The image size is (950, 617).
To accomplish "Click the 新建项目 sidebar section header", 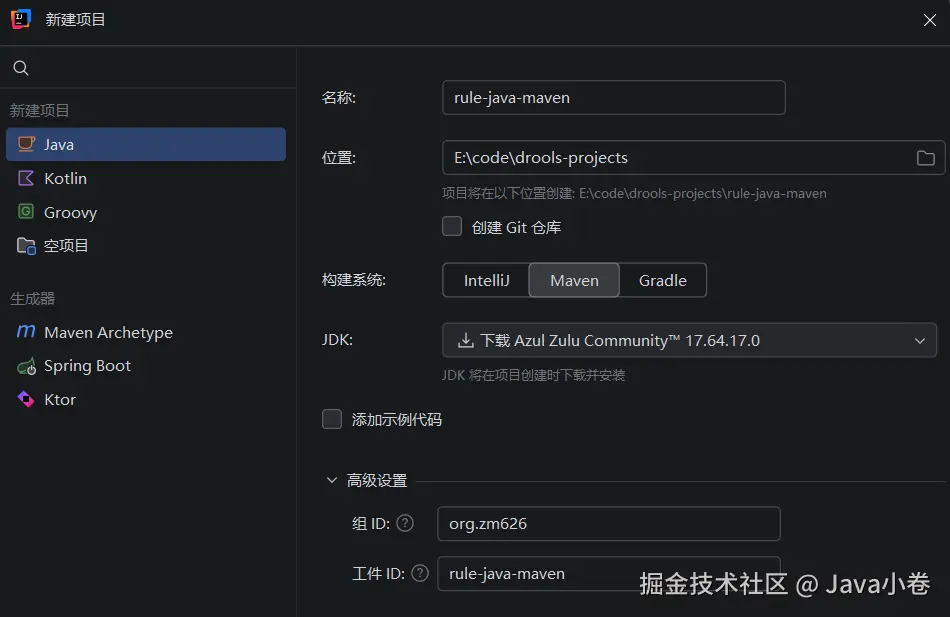I will coord(39,110).
